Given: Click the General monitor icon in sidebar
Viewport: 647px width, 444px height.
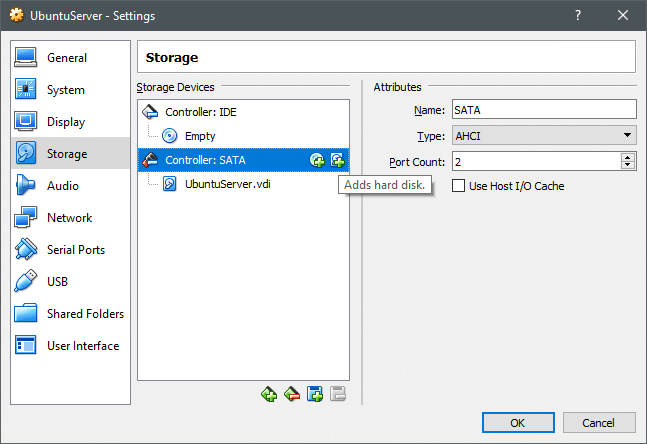Looking at the screenshot, I should click(26, 57).
